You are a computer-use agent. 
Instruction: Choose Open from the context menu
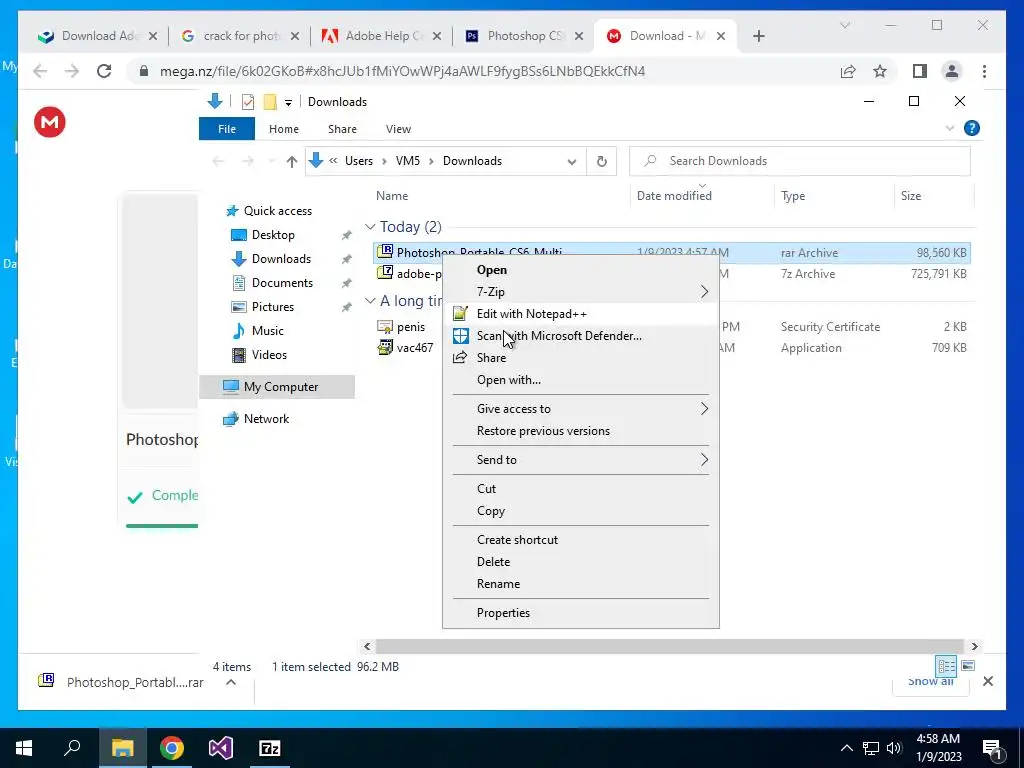pyautogui.click(x=581, y=270)
